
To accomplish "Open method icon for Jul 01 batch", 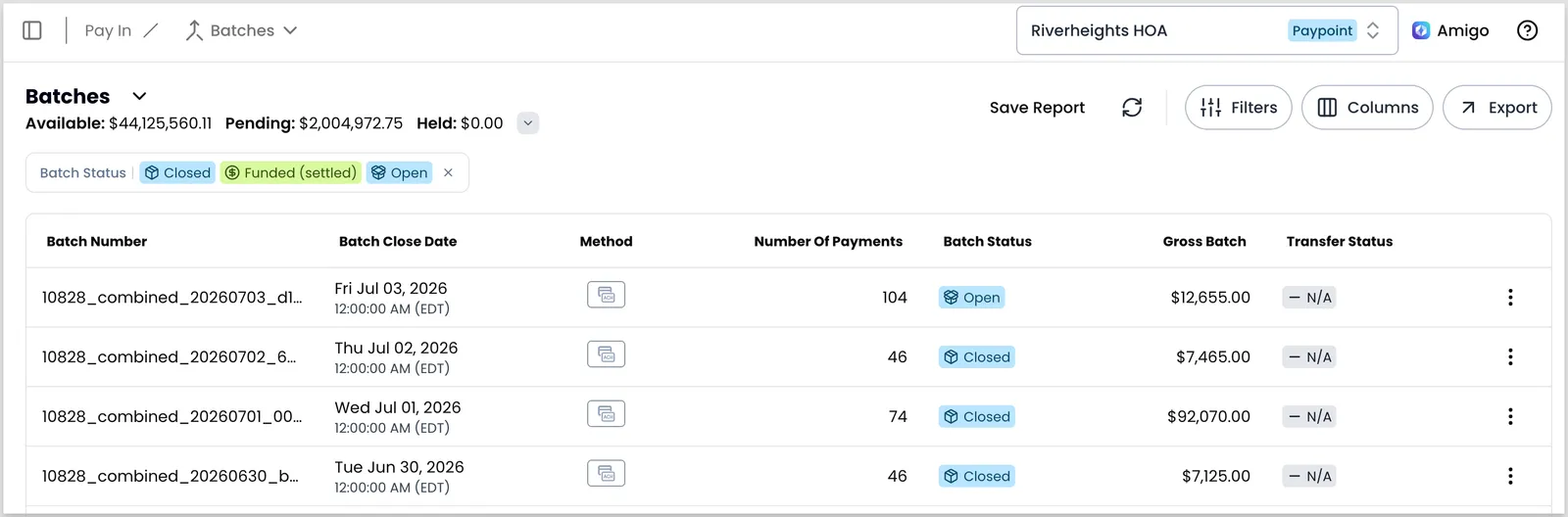I will (607, 414).
